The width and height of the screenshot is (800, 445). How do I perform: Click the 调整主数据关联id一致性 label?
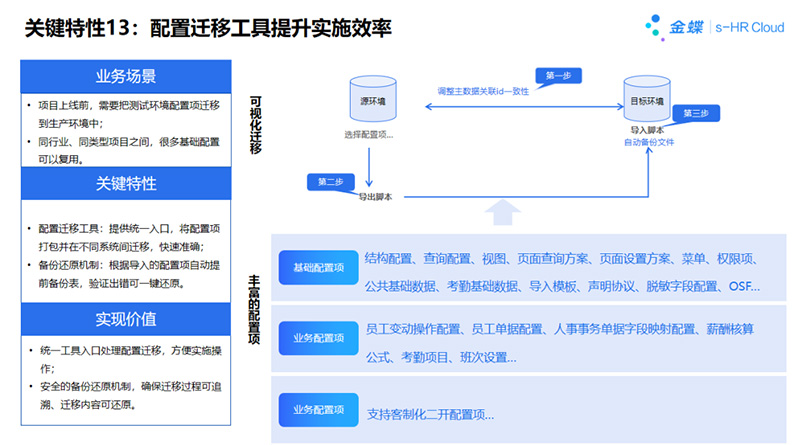point(483,91)
